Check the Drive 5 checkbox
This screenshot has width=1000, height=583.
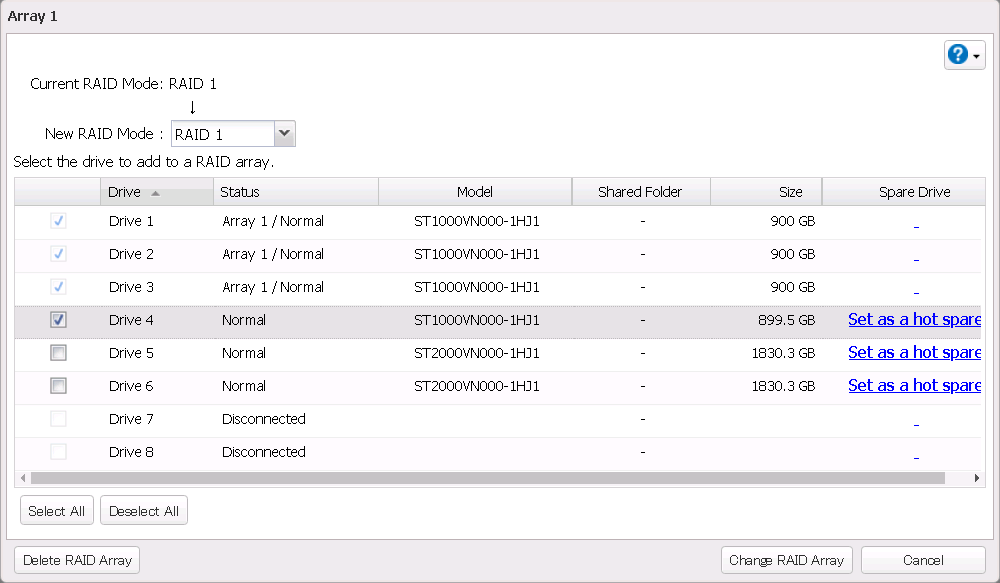tap(59, 353)
